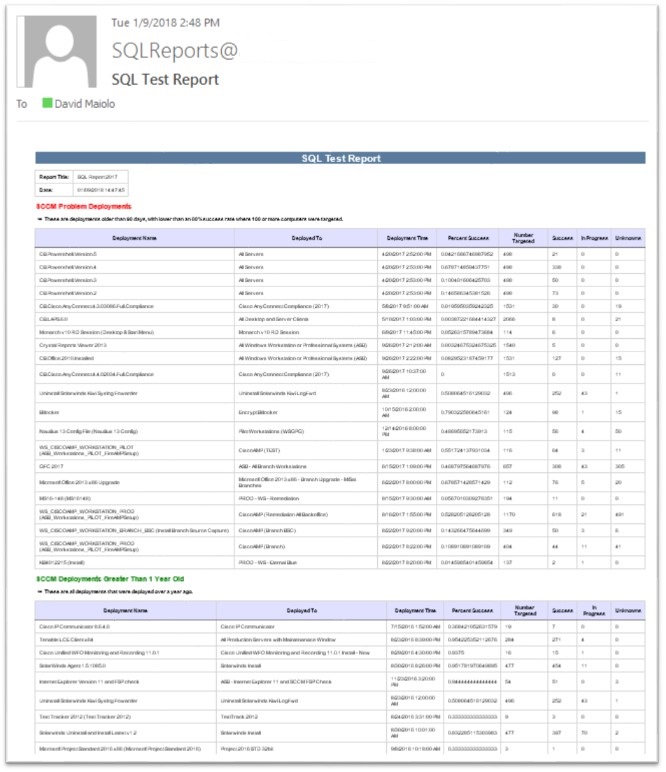Image resolution: width=666 pixels, height=772 pixels.
Task: Click the OFC 2017 deployment name
Action: (x=51, y=466)
